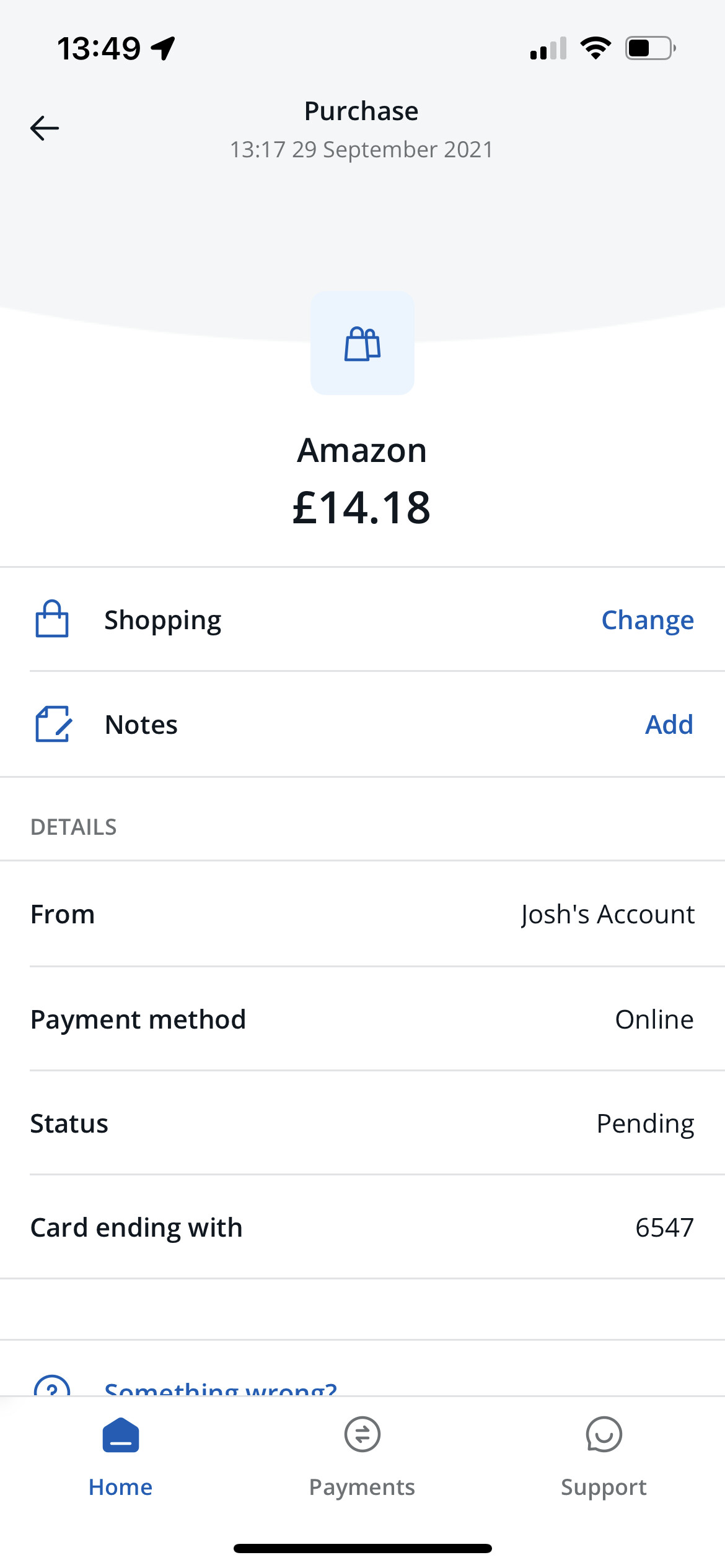This screenshot has width=725, height=1568.
Task: Change the Shopping category
Action: 648,620
